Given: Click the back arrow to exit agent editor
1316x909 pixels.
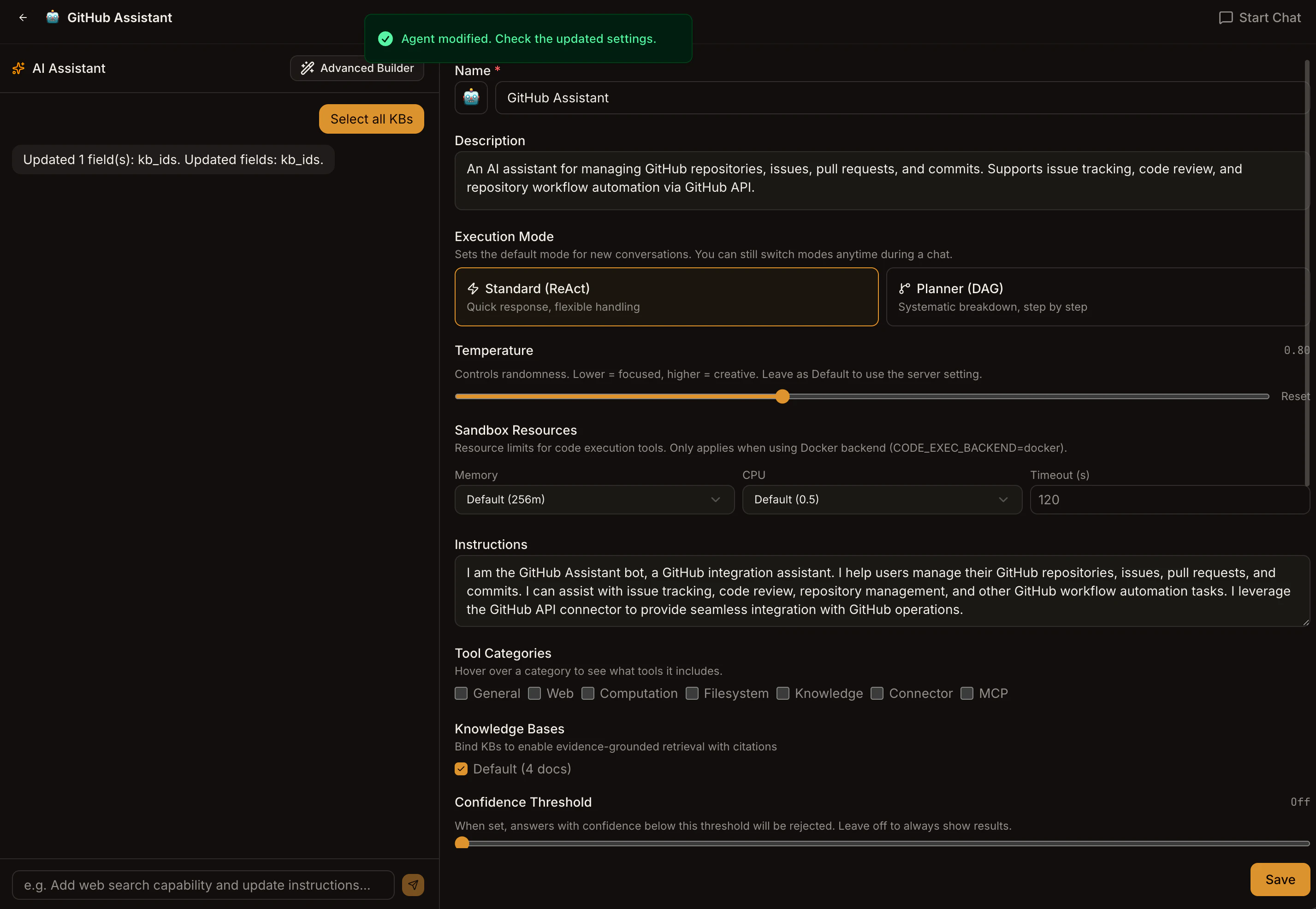Looking at the screenshot, I should [x=23, y=17].
